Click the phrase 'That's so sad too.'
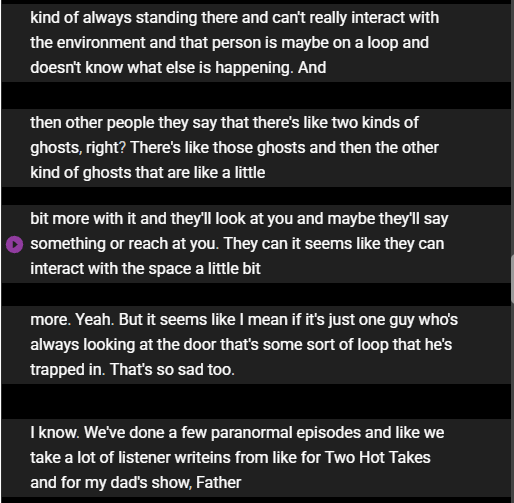Image resolution: width=514 pixels, height=503 pixels. (x=172, y=369)
